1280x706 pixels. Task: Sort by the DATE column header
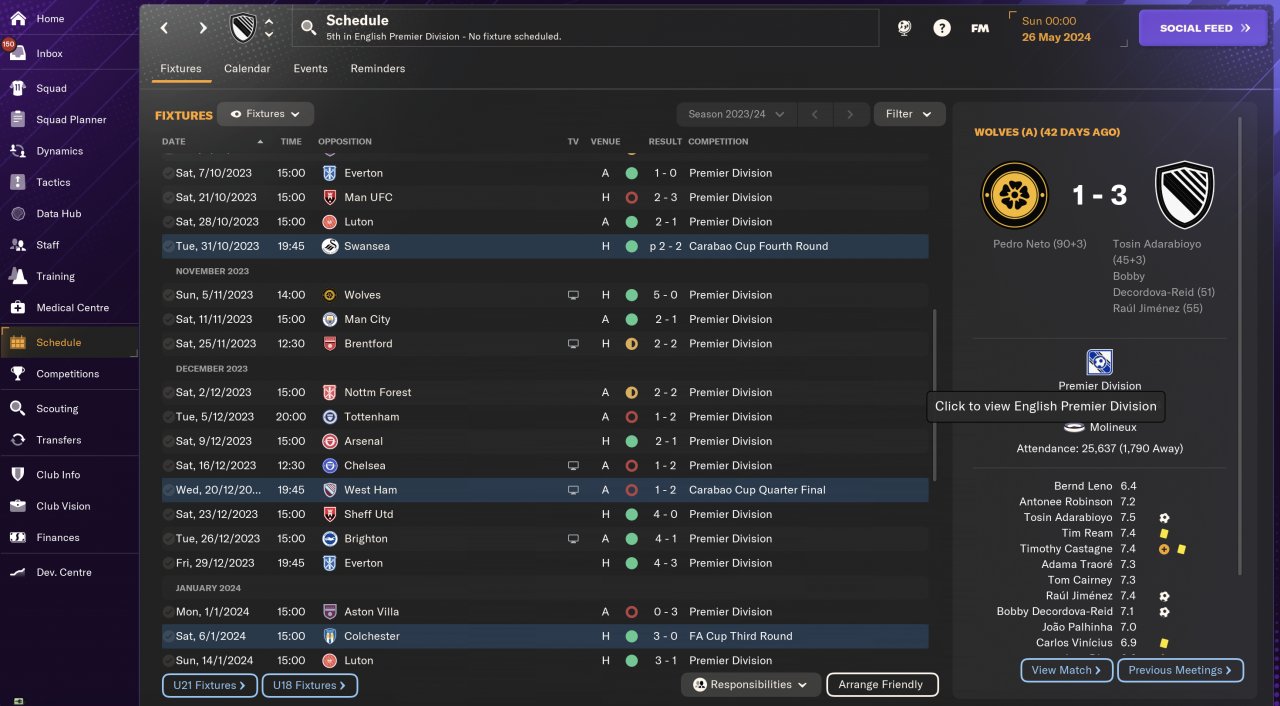coord(174,141)
